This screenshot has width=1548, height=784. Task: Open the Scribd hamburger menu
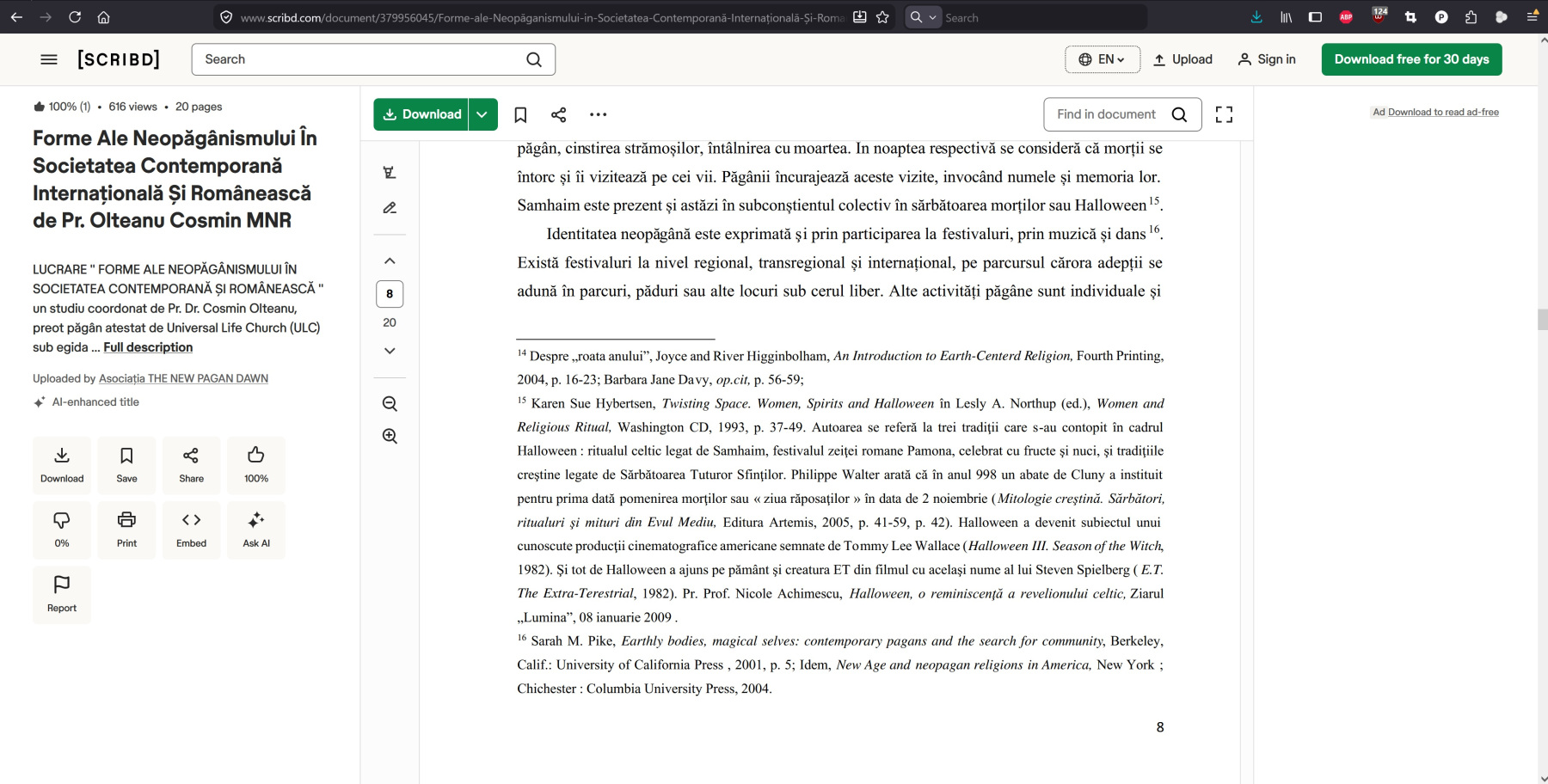(x=49, y=59)
